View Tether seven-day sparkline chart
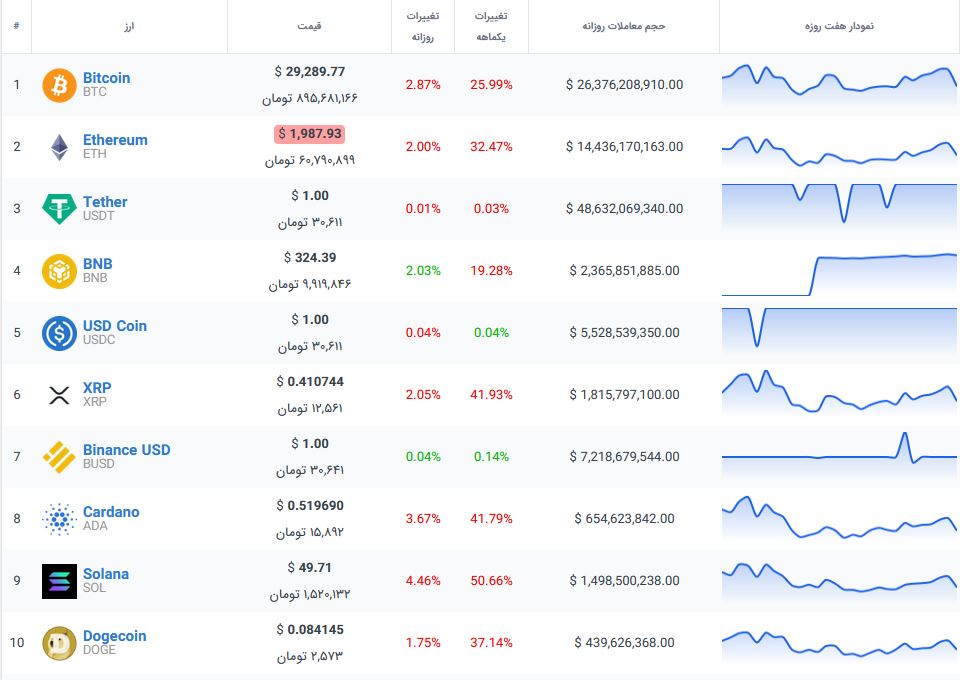Screen dimensions: 960x680 839,208
